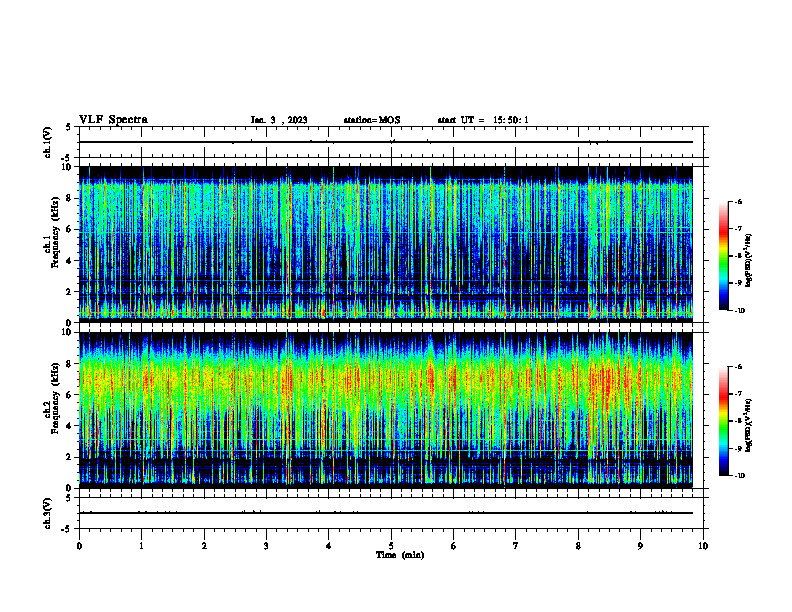Click the -6 label on ch.2 colorbar

tap(739, 367)
